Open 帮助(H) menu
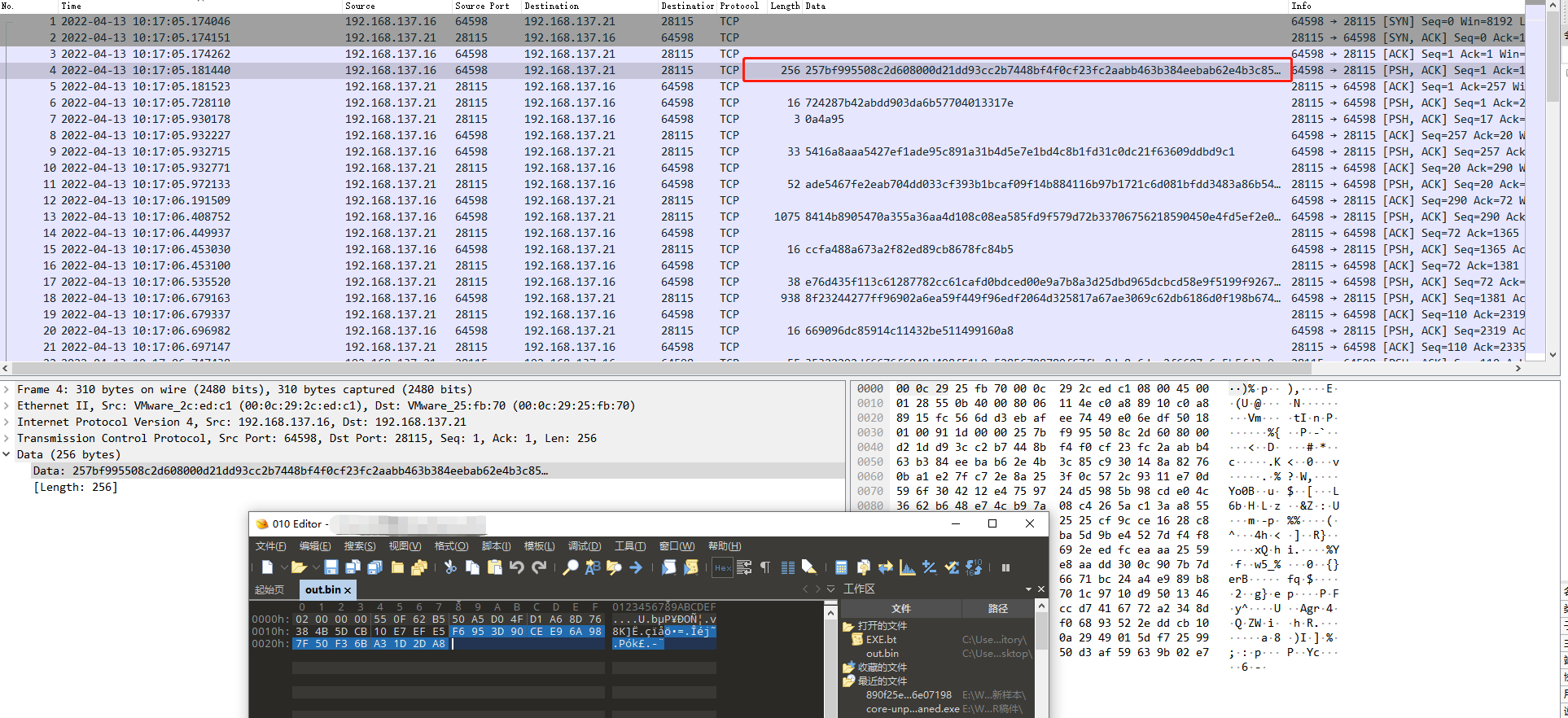Screen dimensions: 1568x718 click(x=725, y=546)
